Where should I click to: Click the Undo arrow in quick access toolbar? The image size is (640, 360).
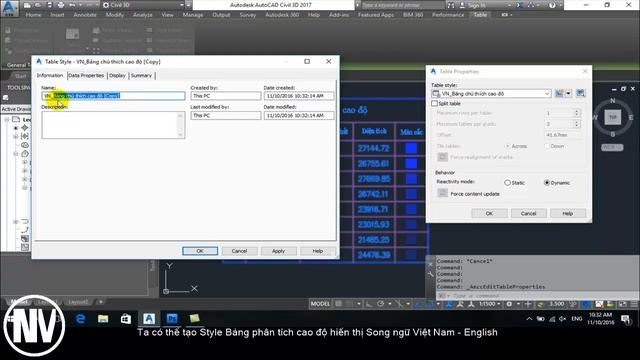click(72, 5)
